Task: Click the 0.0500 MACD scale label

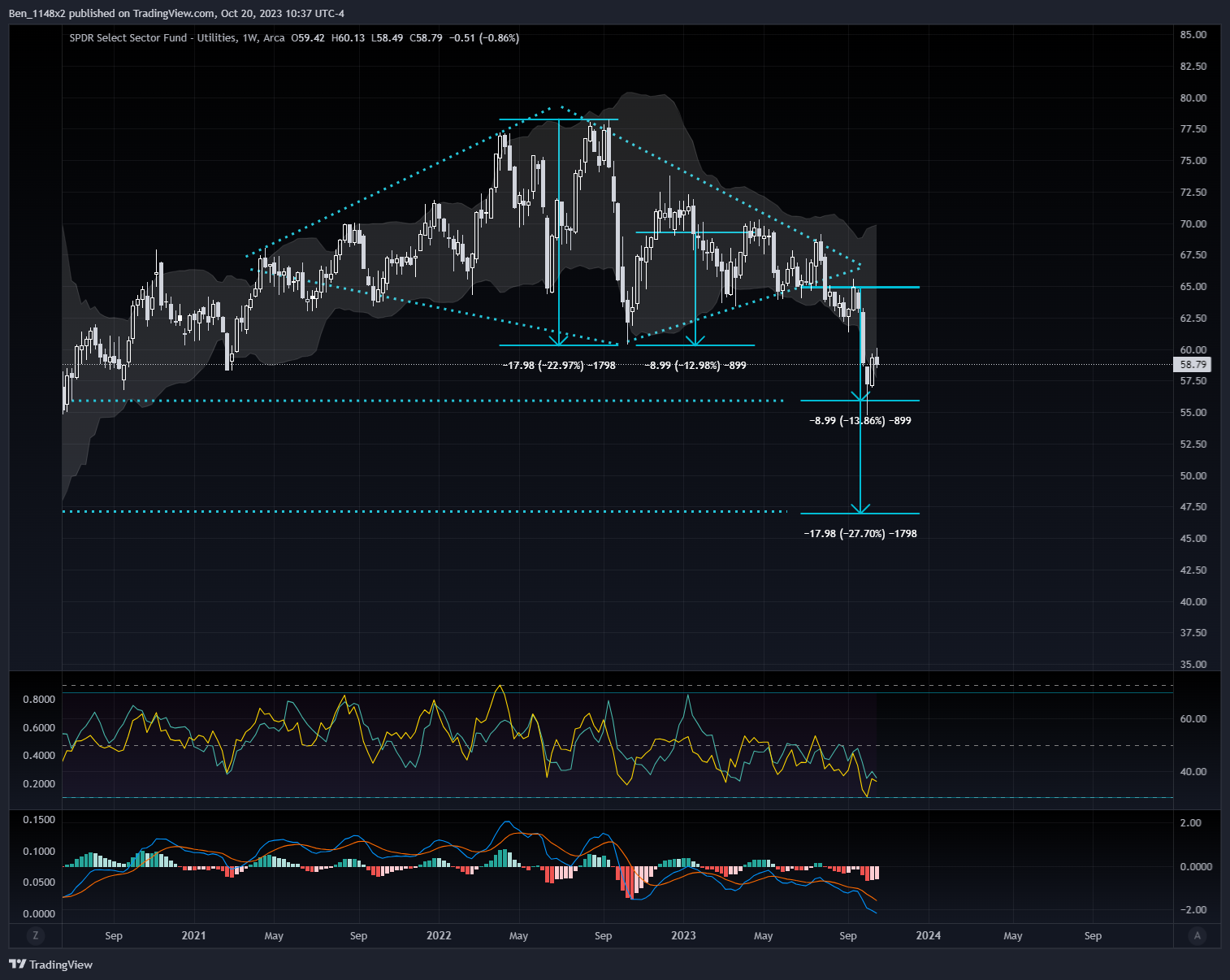Action: (39, 882)
